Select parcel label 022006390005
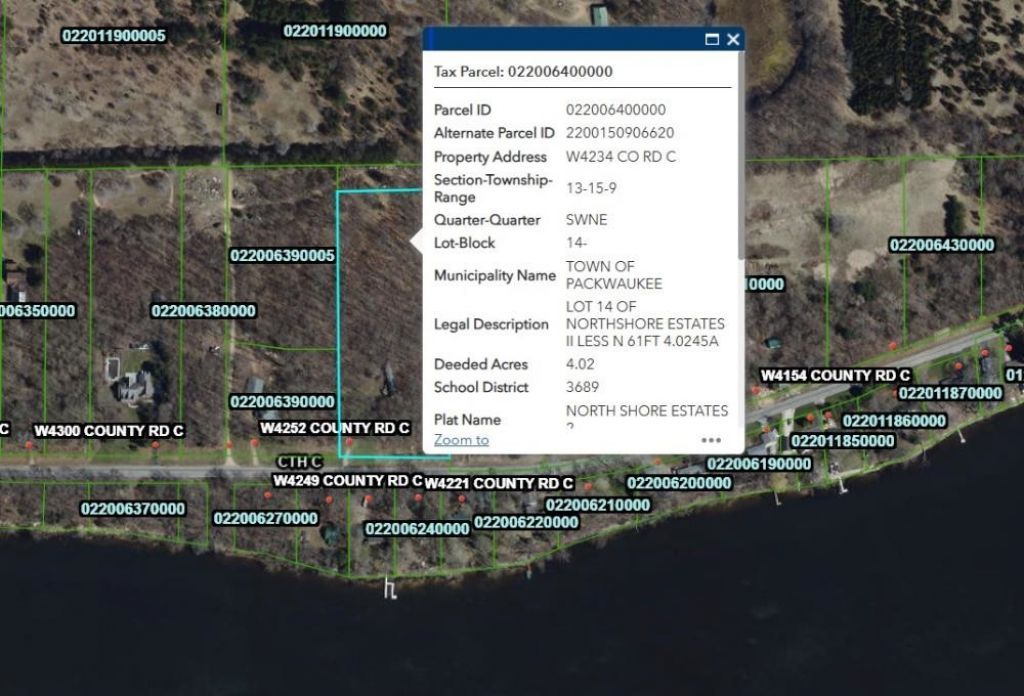Screen dimensions: 1024x696 [282, 256]
